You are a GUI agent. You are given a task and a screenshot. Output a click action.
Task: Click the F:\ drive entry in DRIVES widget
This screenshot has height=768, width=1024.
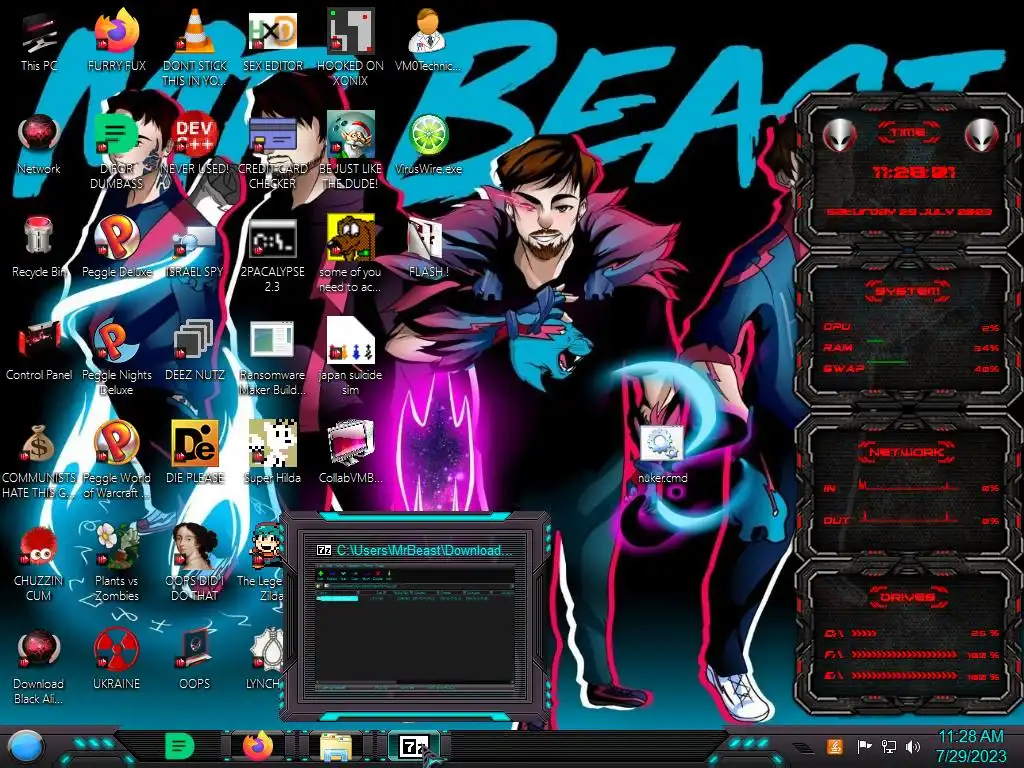point(912,654)
